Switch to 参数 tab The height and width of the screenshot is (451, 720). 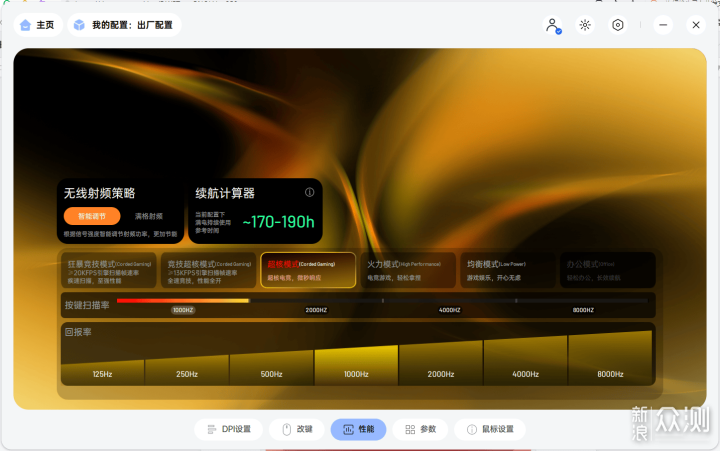point(420,429)
